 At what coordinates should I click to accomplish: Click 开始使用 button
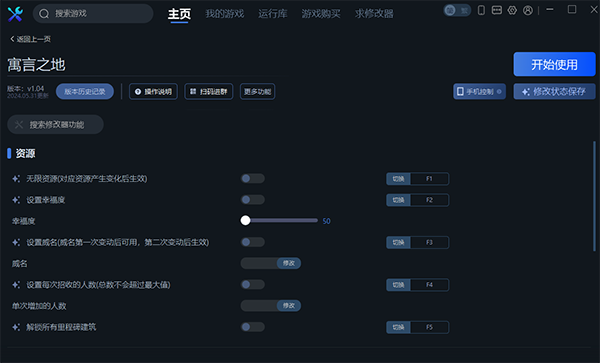[x=554, y=64]
